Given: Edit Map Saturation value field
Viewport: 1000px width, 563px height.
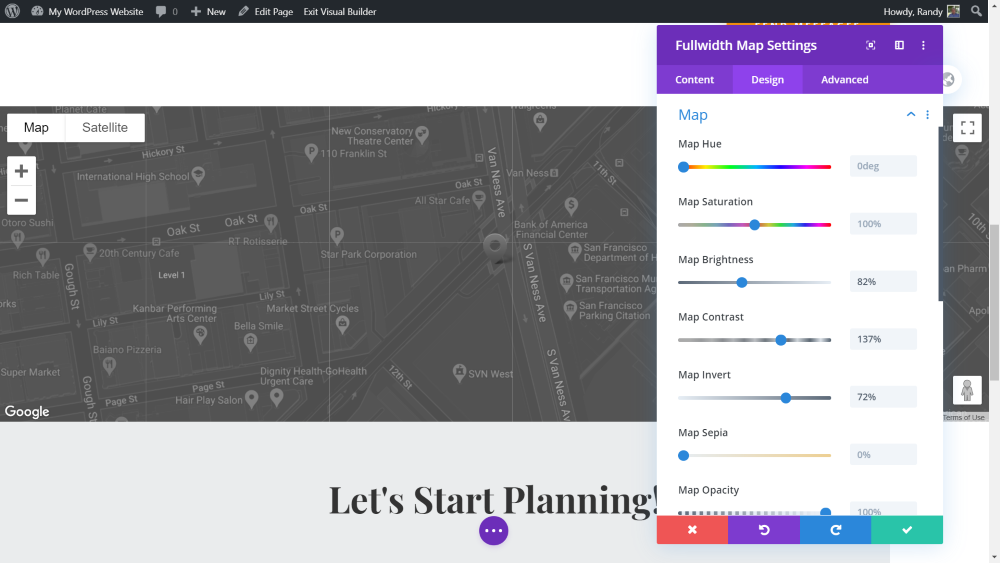Looking at the screenshot, I should point(883,224).
